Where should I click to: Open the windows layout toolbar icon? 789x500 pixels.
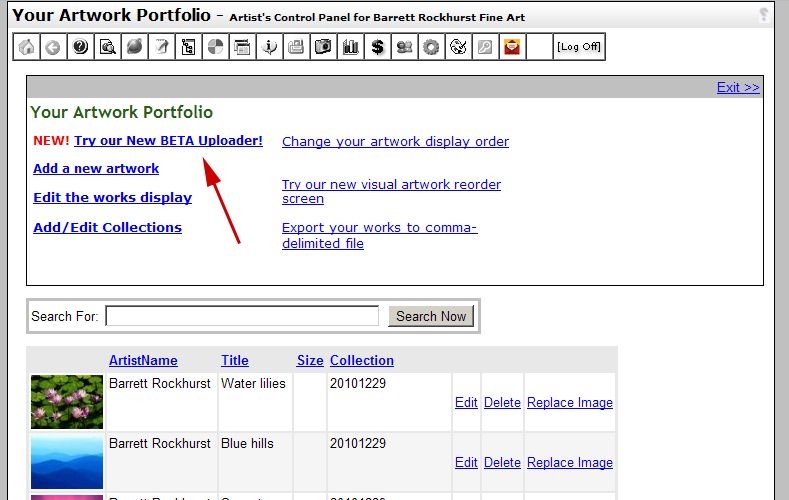pos(243,47)
